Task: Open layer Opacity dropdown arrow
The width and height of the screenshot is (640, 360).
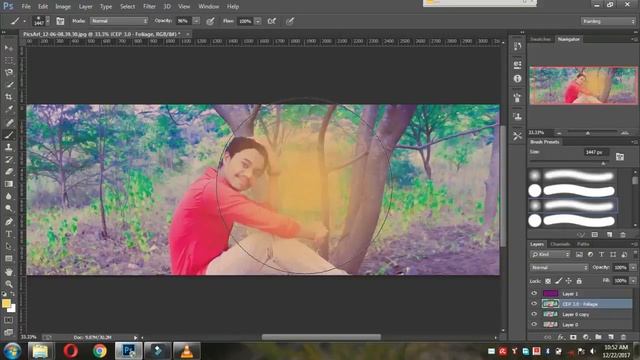Action: pos(633,267)
